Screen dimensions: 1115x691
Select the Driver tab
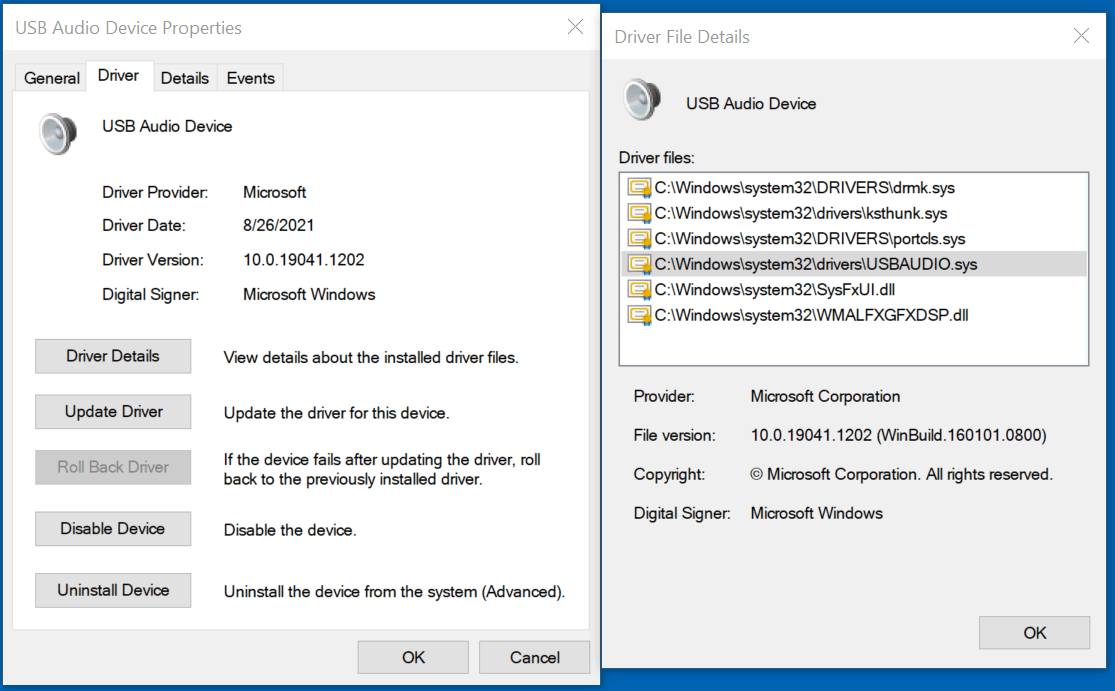tap(119, 75)
